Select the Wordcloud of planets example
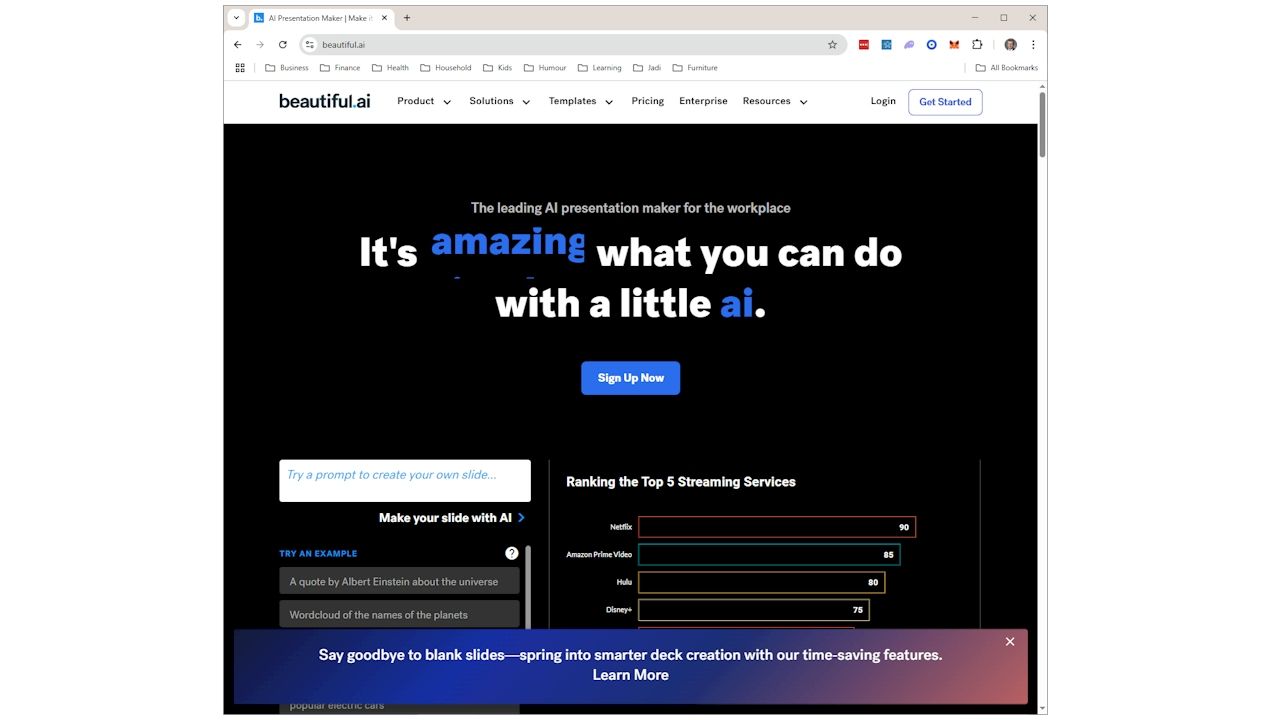Viewport: 1280px width, 720px height. [400, 614]
